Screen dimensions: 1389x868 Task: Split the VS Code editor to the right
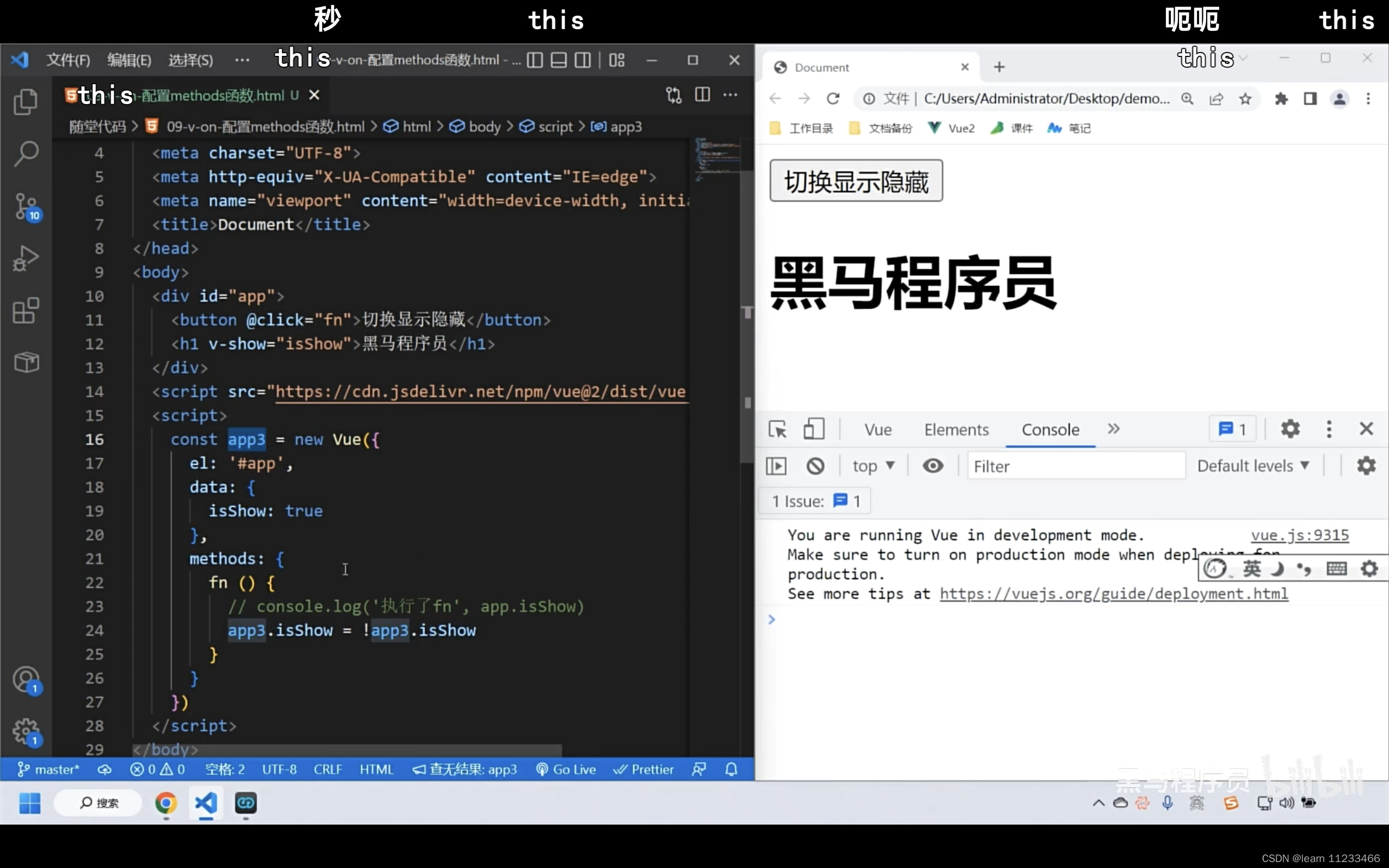[x=702, y=95]
